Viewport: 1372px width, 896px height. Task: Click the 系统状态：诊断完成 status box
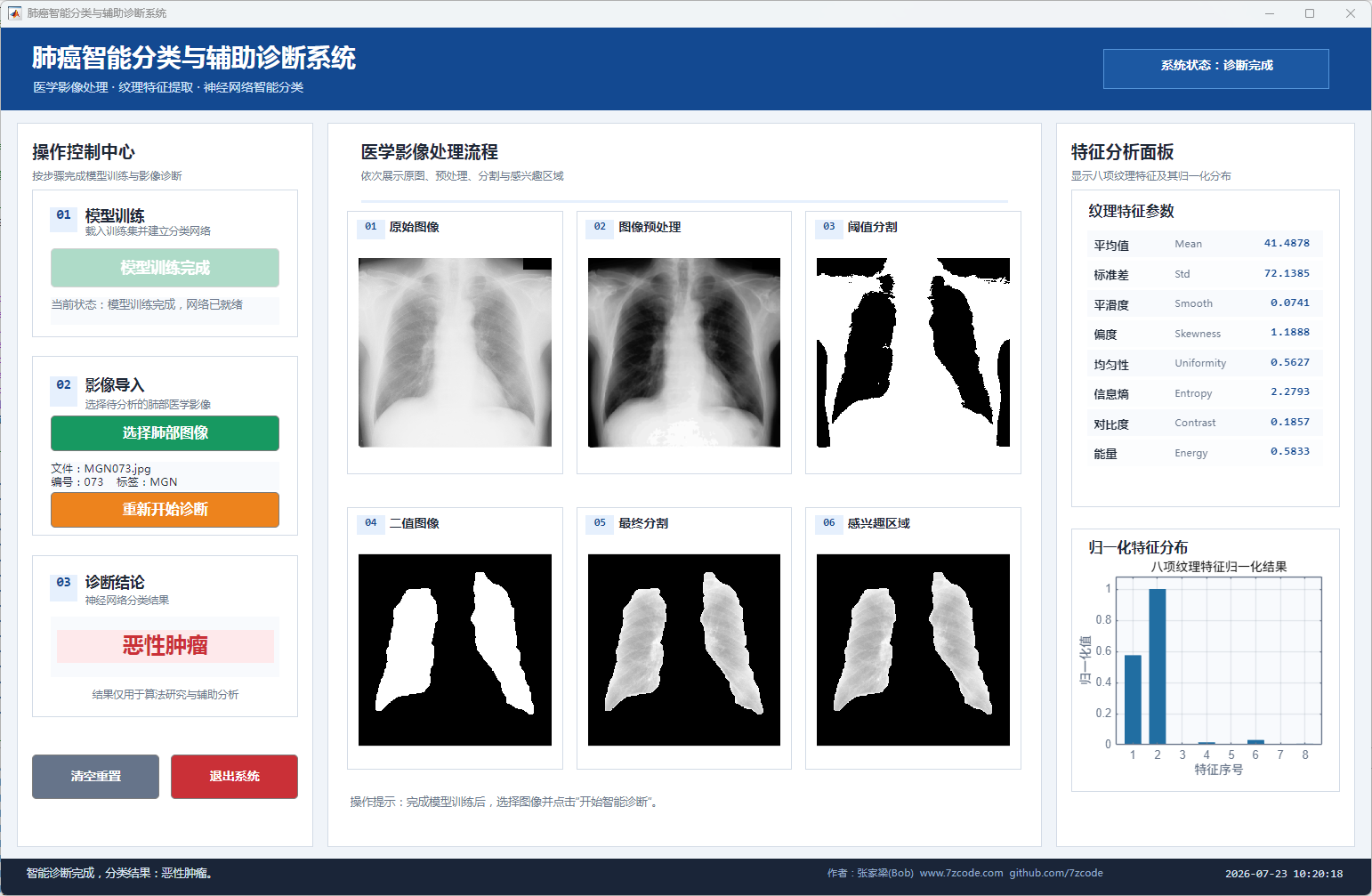pos(1216,69)
